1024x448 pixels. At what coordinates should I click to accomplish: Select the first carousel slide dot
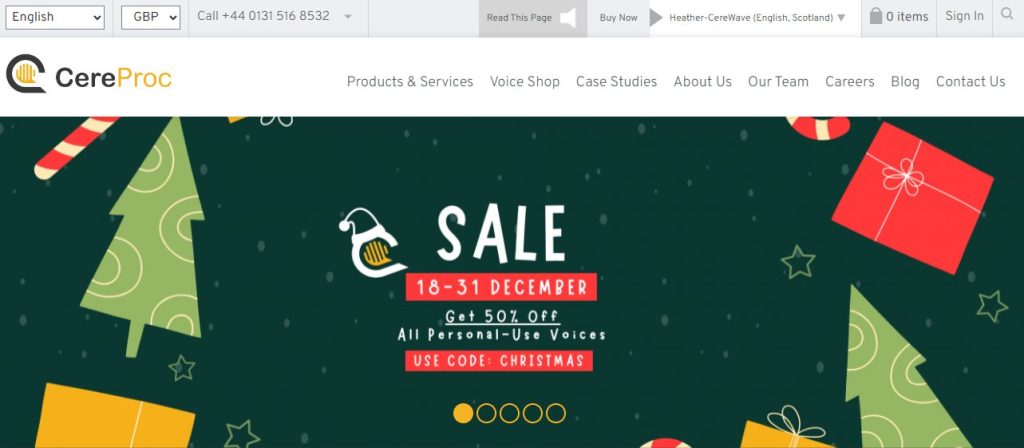coord(463,413)
